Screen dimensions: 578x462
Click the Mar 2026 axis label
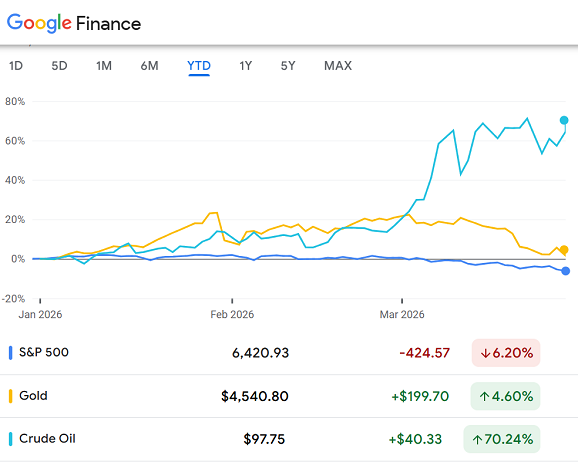pos(402,315)
